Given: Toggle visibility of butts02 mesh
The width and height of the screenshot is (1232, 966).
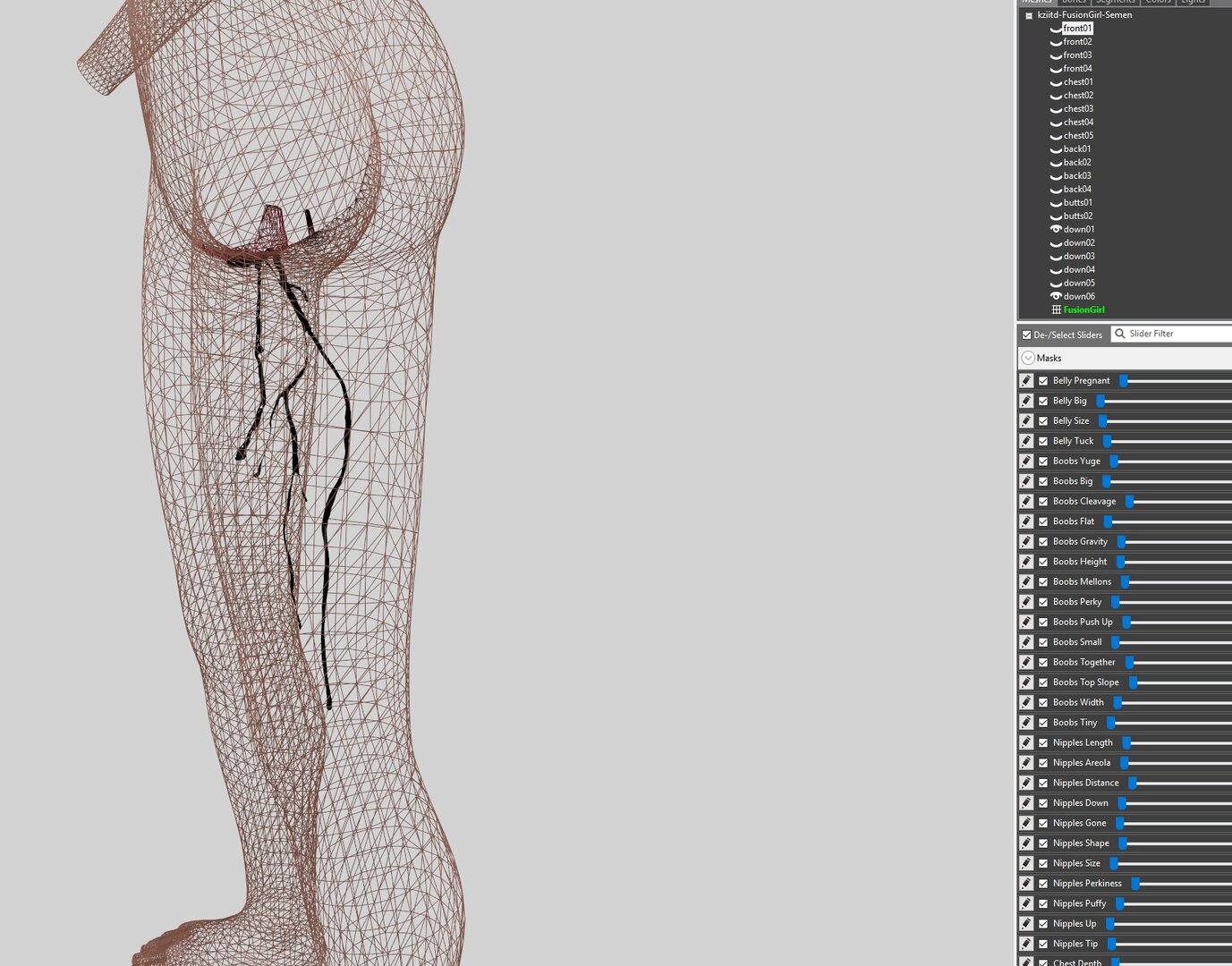Looking at the screenshot, I should pyautogui.click(x=1056, y=216).
